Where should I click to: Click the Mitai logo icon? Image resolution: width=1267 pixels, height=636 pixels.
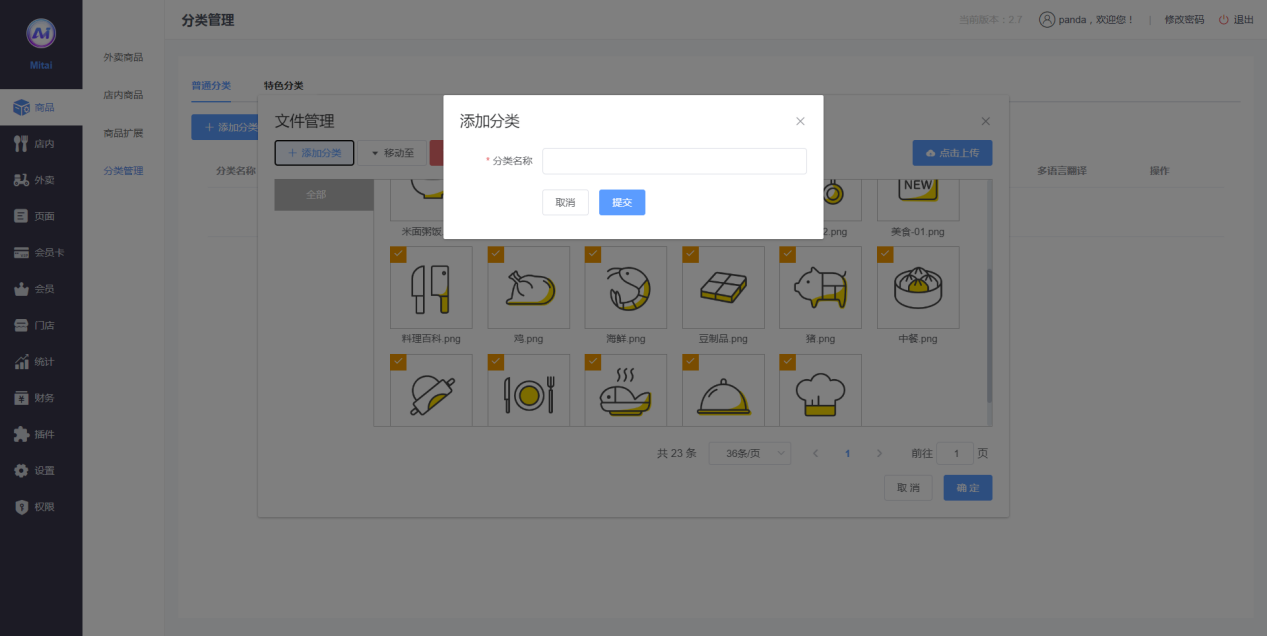[41, 34]
